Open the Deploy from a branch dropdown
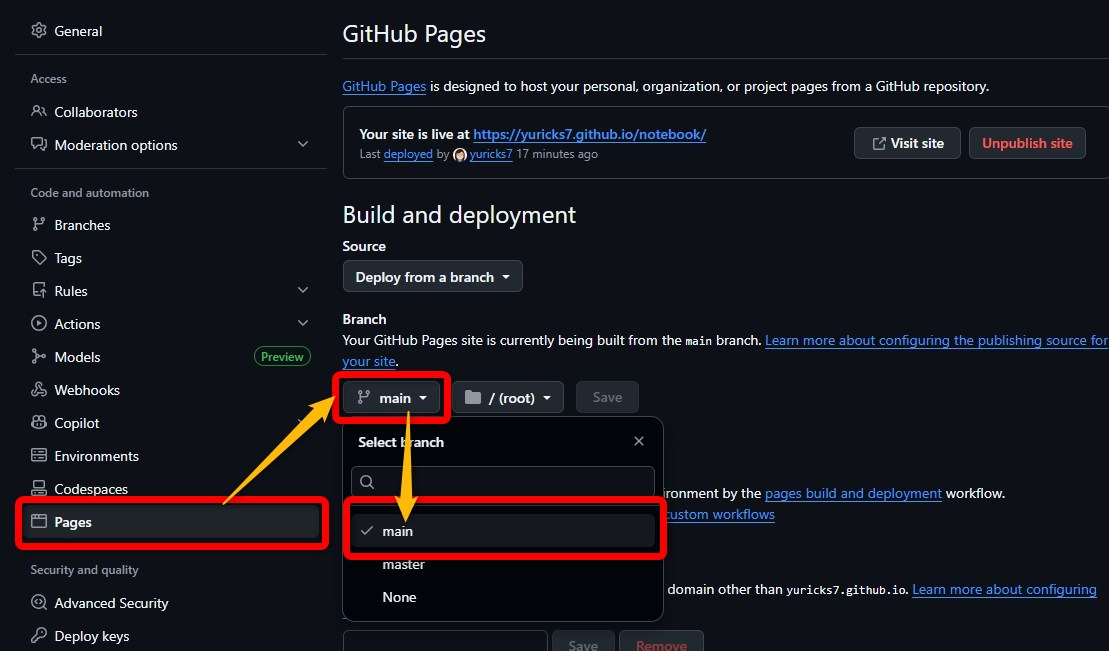 [x=433, y=277]
